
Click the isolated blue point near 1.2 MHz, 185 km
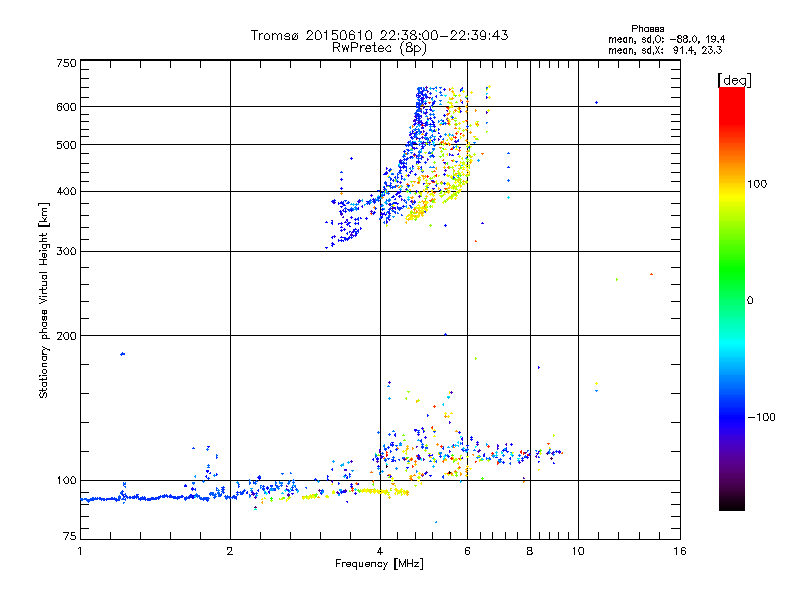(x=122, y=354)
